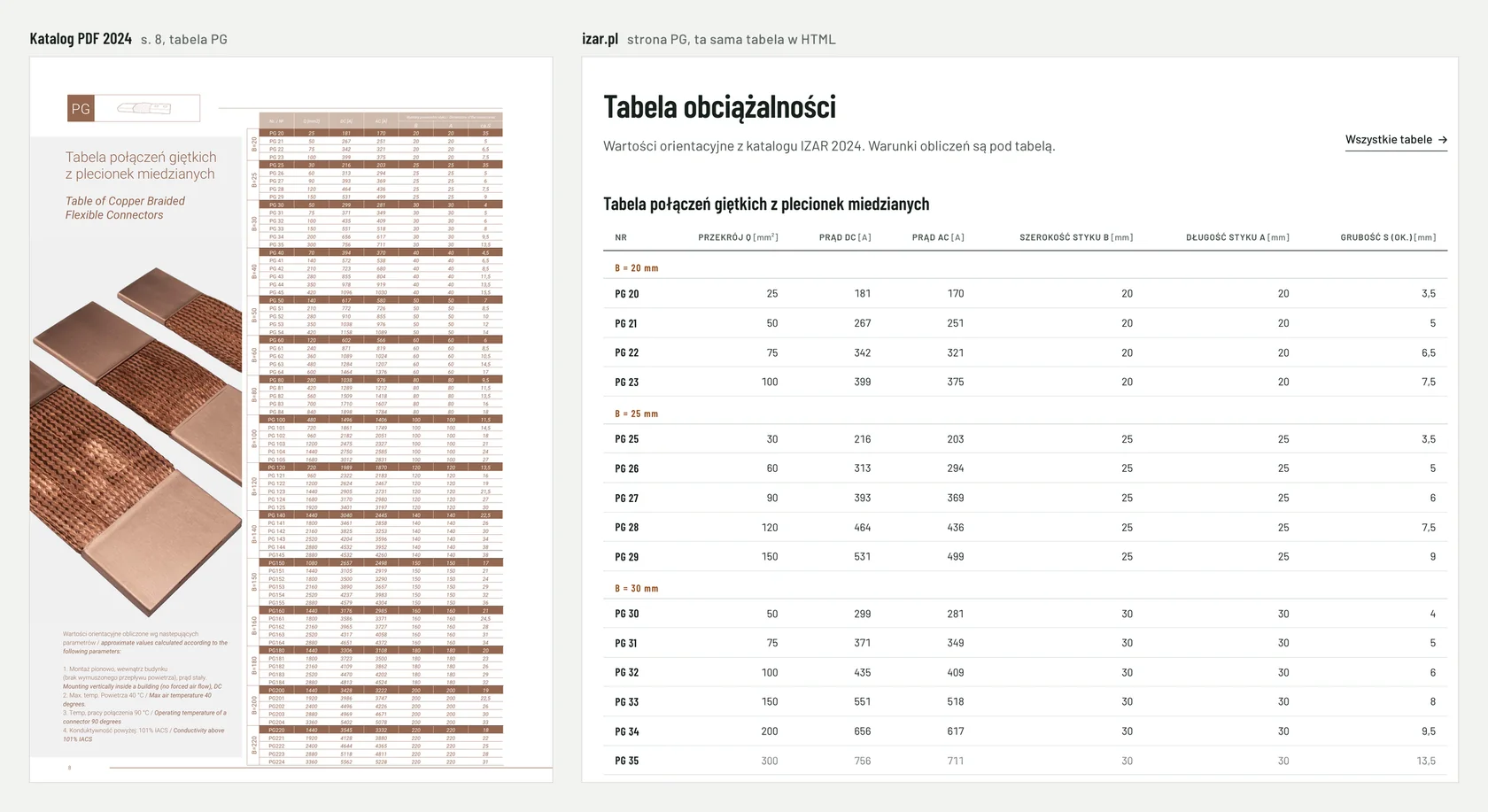The image size is (1488, 812).
Task: Select the 'PG 34' row label
Action: (x=627, y=731)
